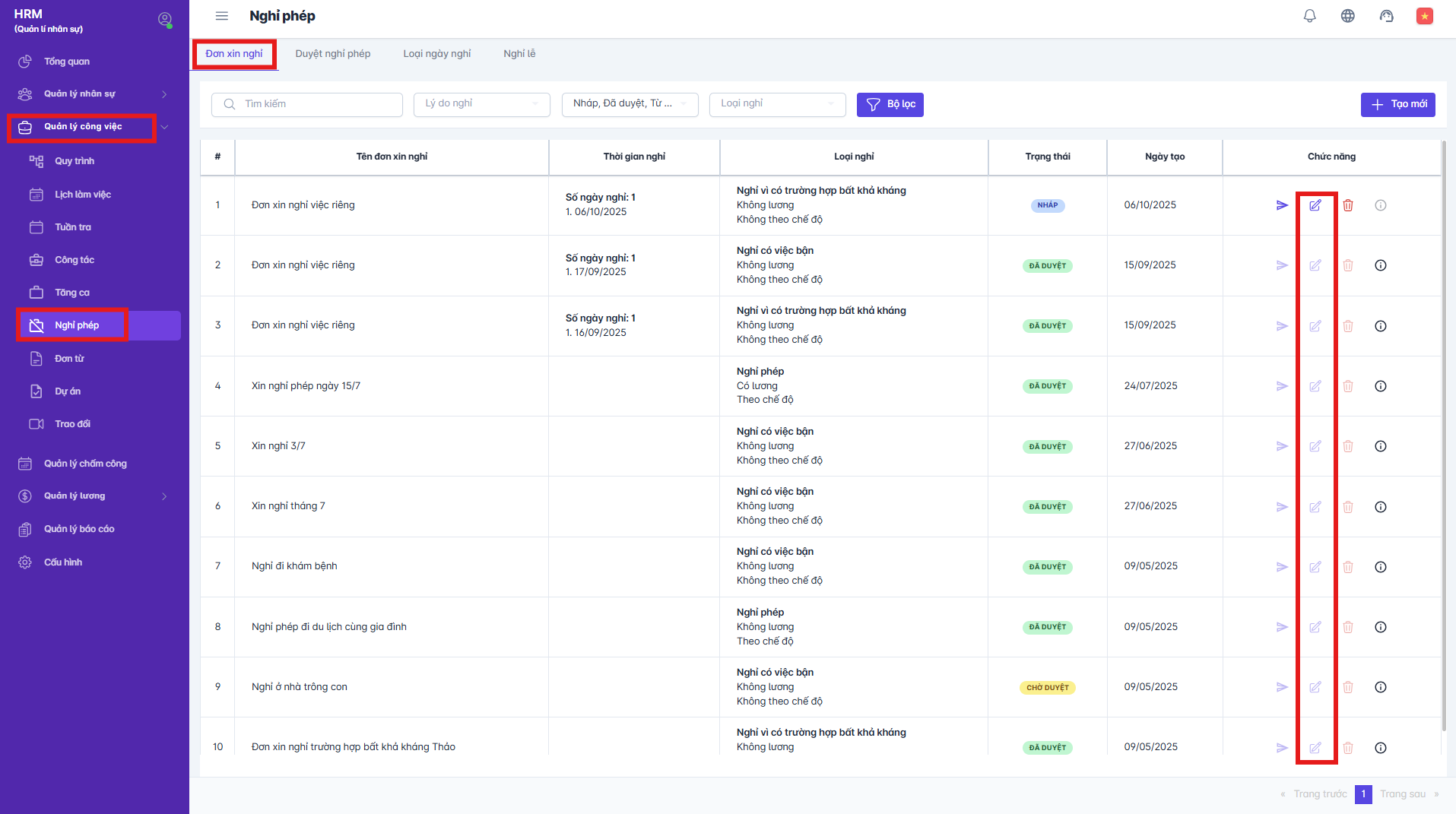Apply filters with the 'Bộ lọc' button
Viewport: 1456px width, 814px height.
[x=890, y=104]
